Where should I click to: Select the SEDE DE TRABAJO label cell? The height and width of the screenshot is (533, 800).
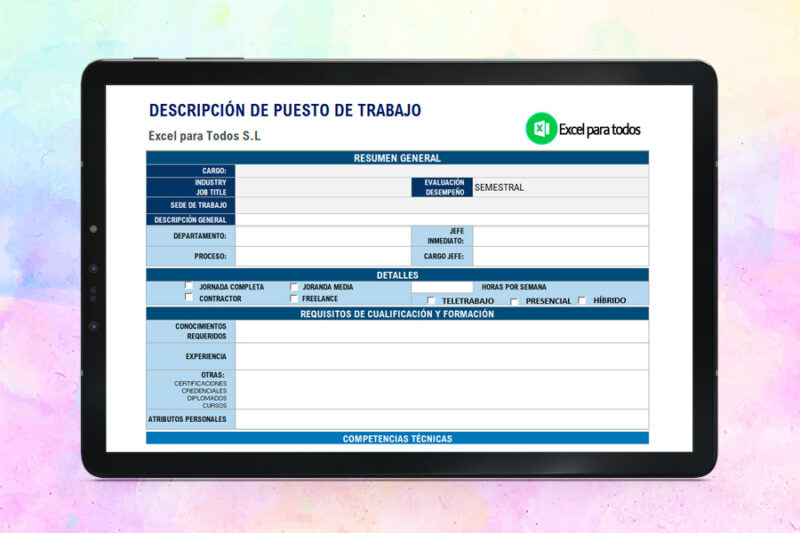pos(191,205)
